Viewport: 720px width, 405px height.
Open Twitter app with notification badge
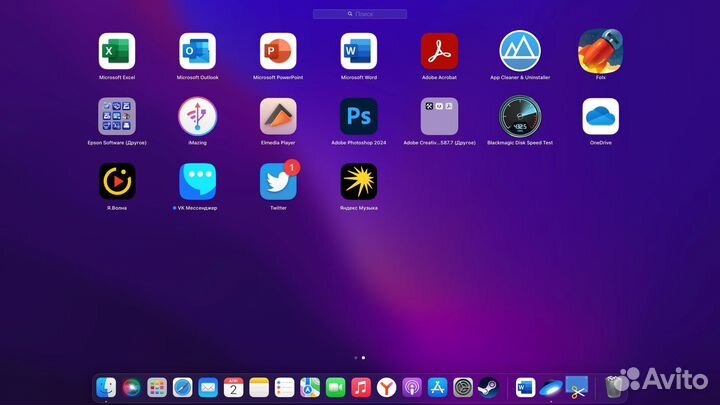[278, 181]
